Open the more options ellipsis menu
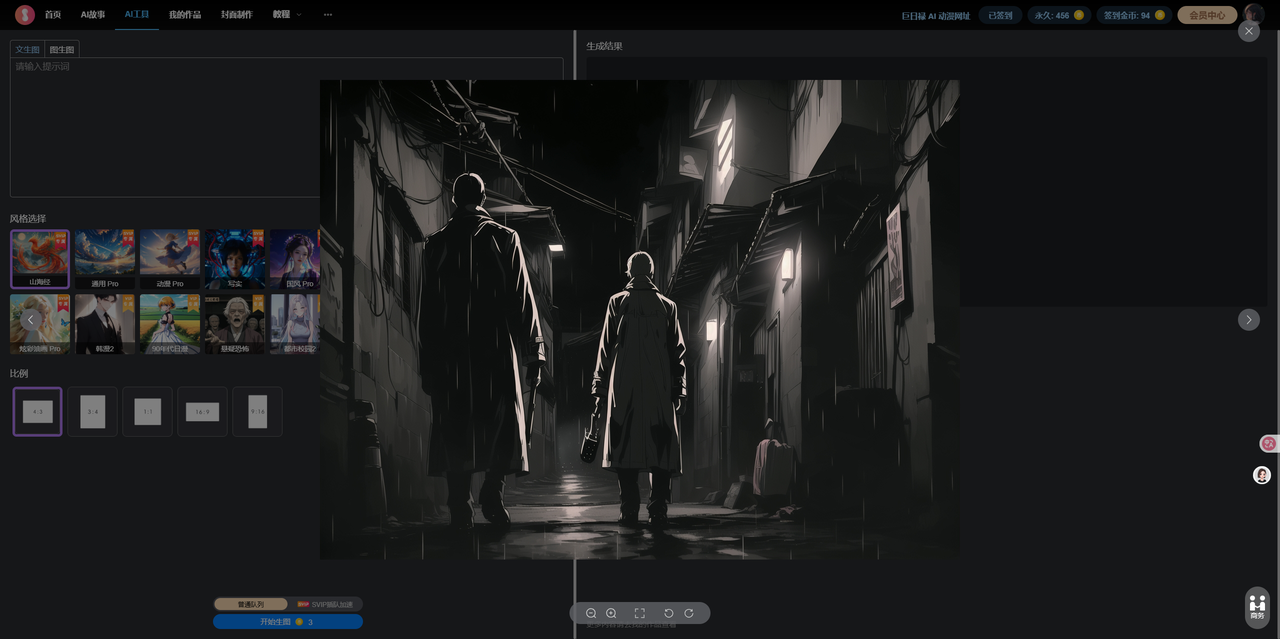Screen dimensions: 1280x639 (328, 15)
